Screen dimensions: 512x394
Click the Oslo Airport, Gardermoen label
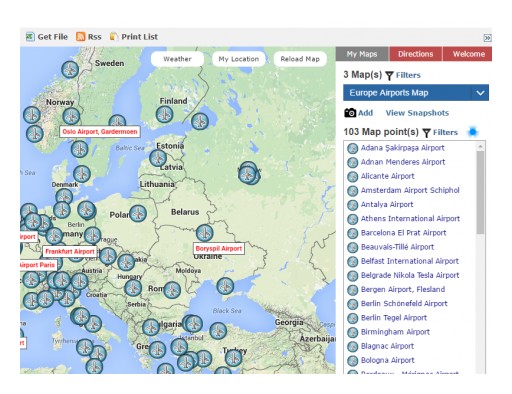100,132
